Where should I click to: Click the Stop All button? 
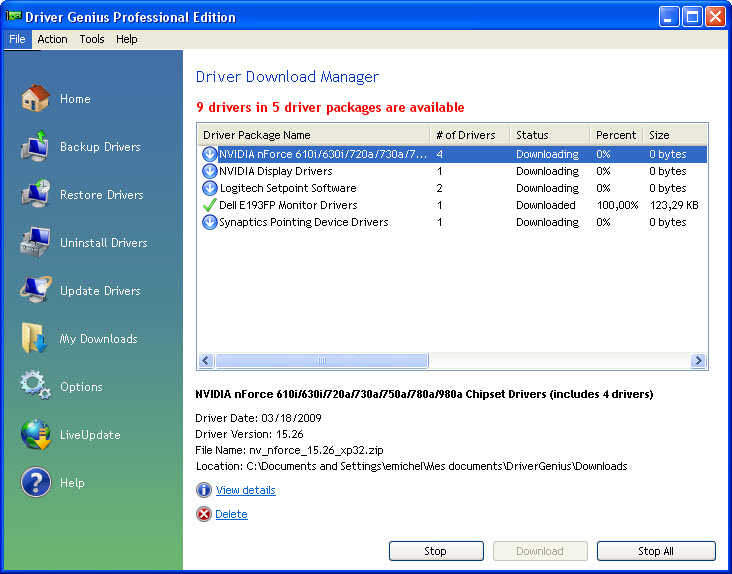click(x=656, y=551)
